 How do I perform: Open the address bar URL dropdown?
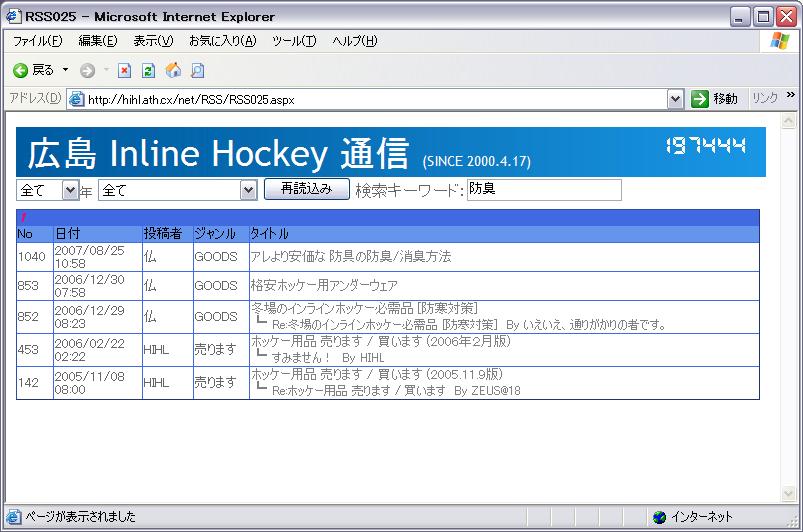pos(675,99)
